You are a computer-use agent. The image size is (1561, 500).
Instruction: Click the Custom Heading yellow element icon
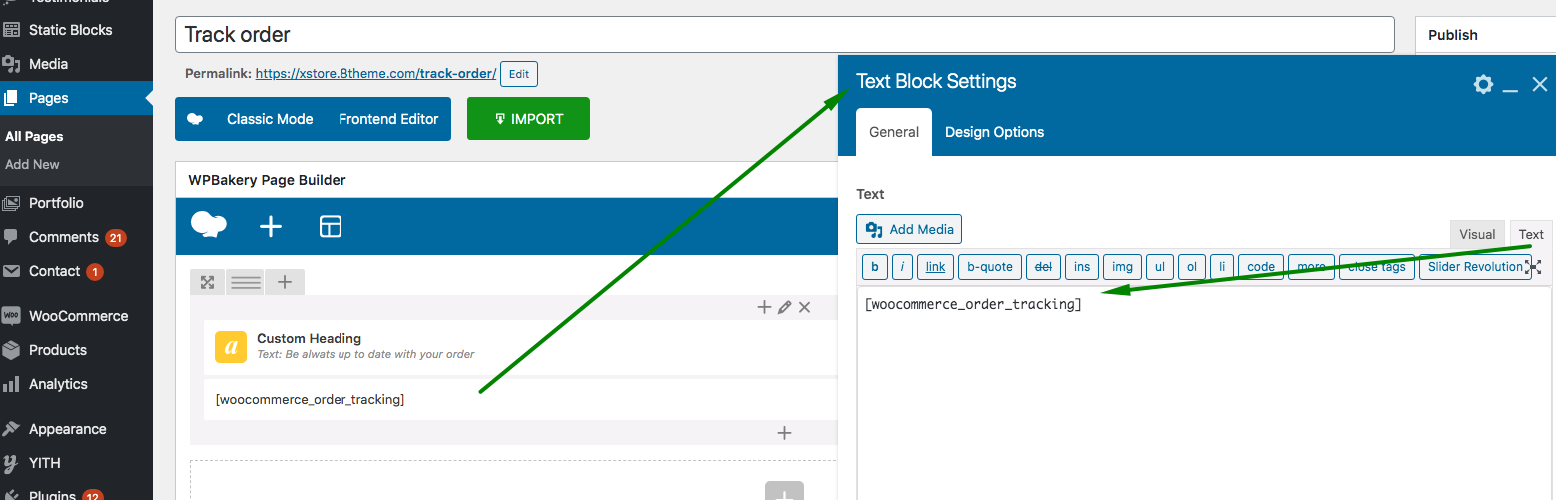231,347
